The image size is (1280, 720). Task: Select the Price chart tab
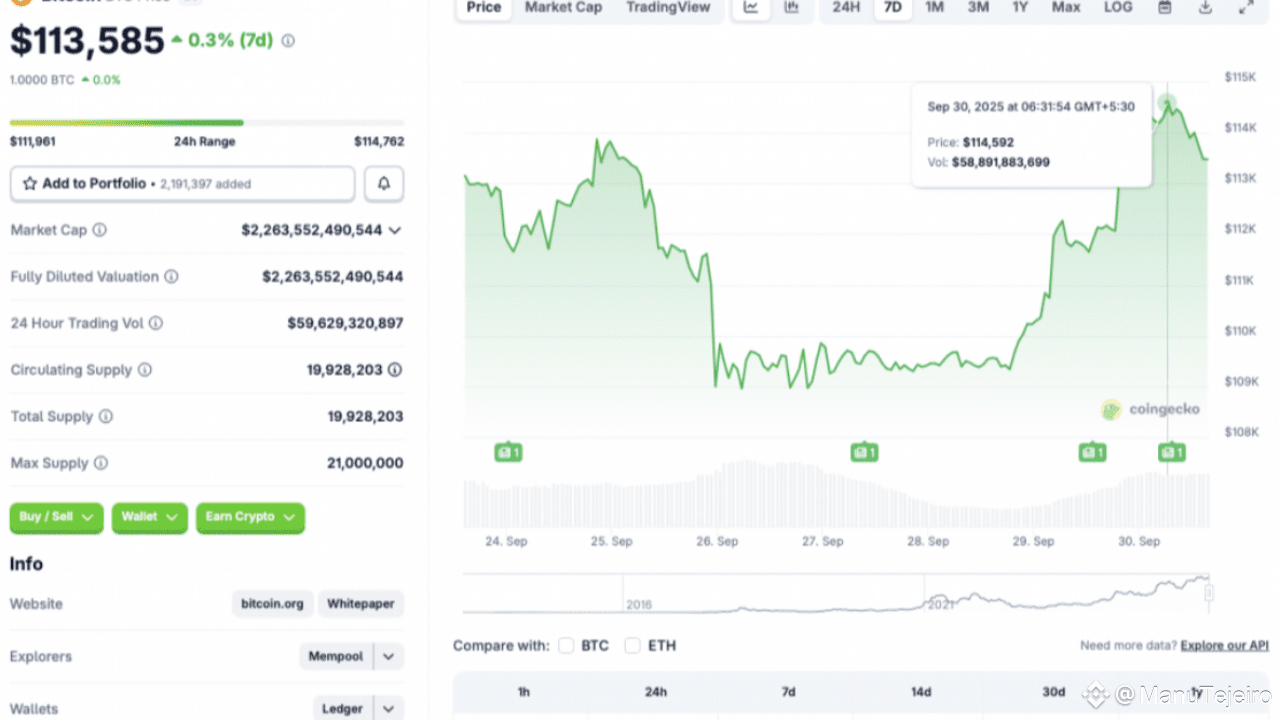point(484,7)
